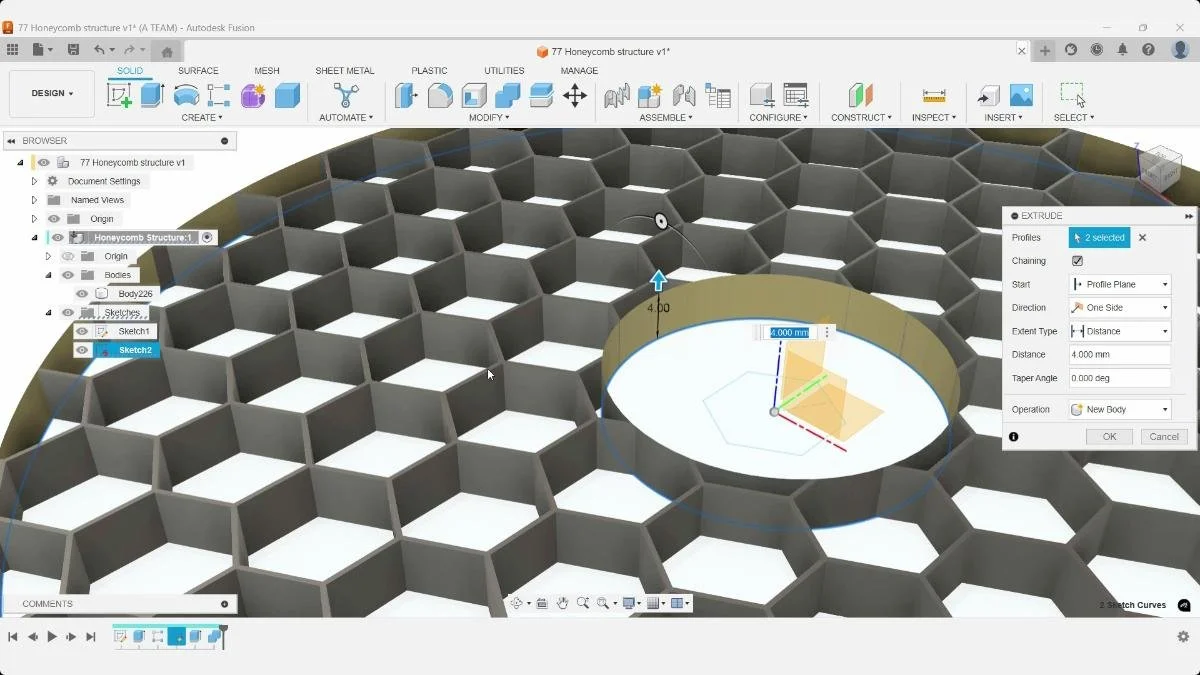Select the Insert image canvas icon
The height and width of the screenshot is (675, 1200).
point(1021,95)
